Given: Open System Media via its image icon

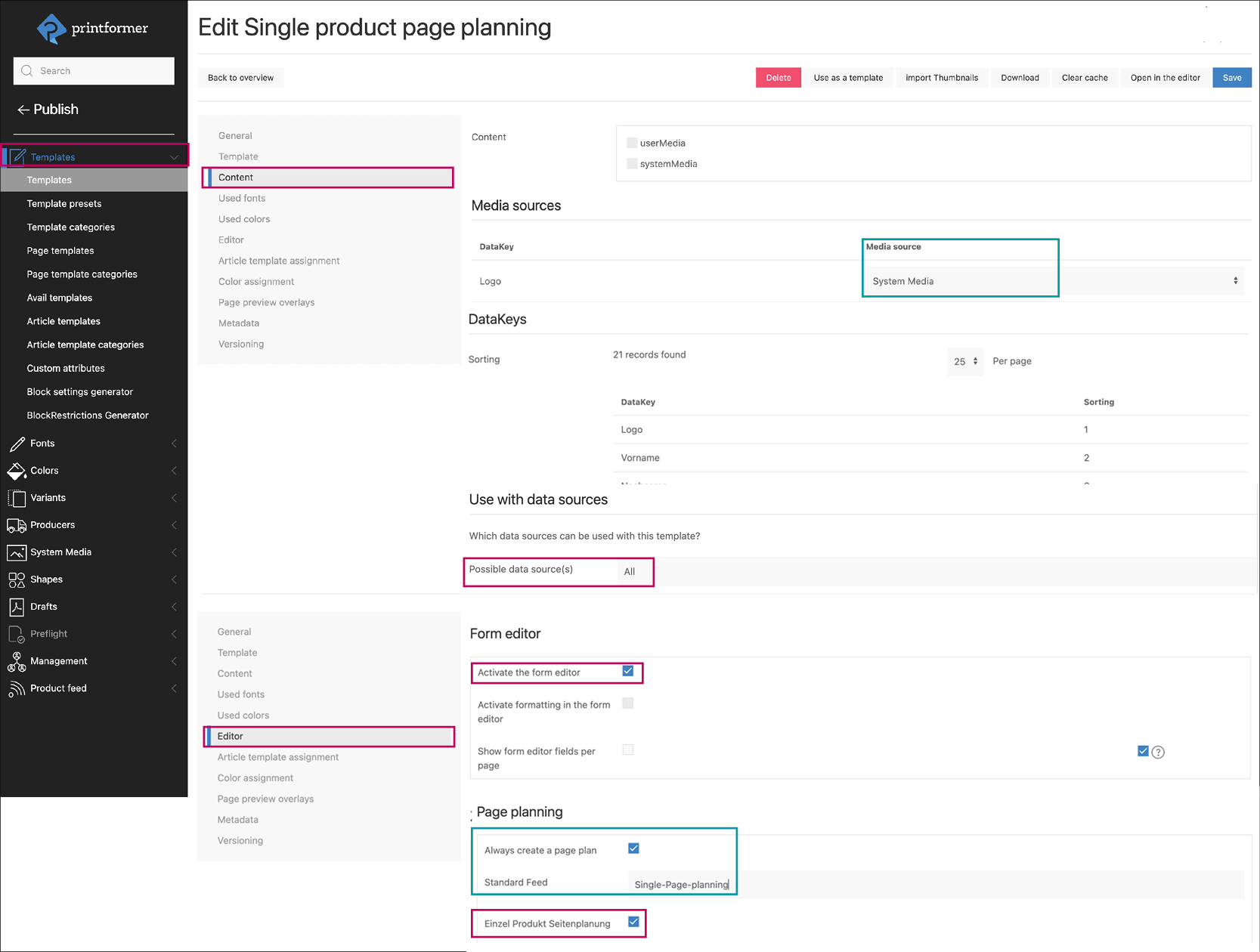Looking at the screenshot, I should 17,552.
